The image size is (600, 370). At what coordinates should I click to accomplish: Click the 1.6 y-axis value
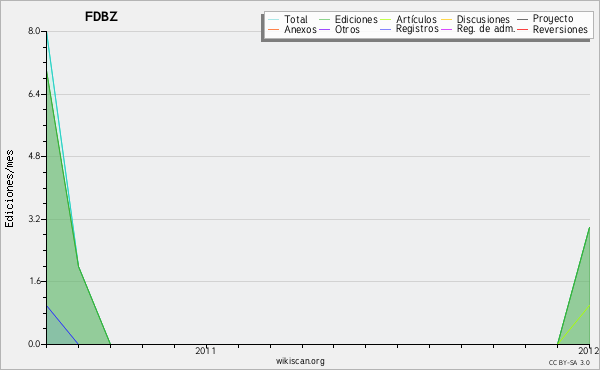tap(34, 281)
